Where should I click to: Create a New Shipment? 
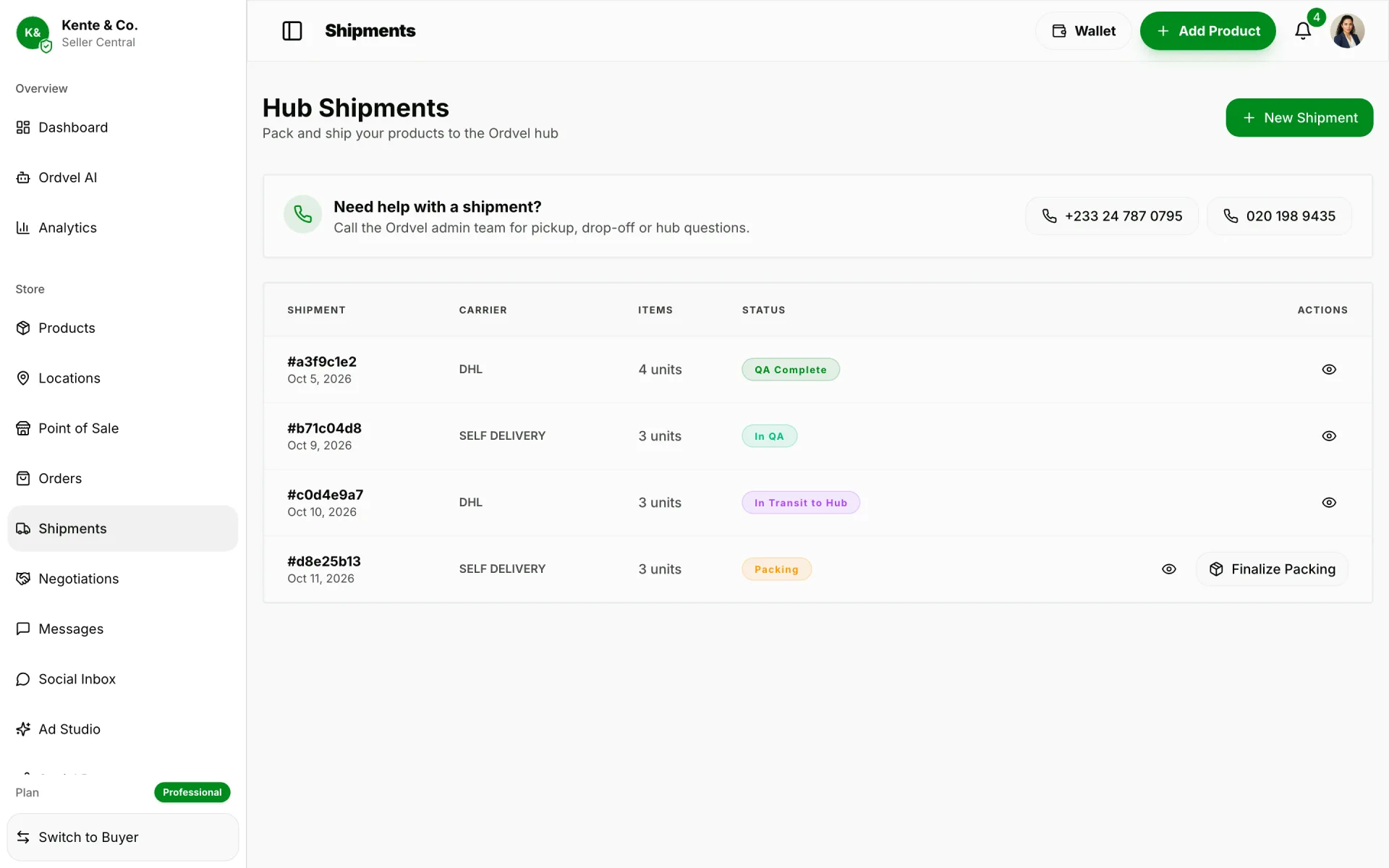click(1299, 118)
